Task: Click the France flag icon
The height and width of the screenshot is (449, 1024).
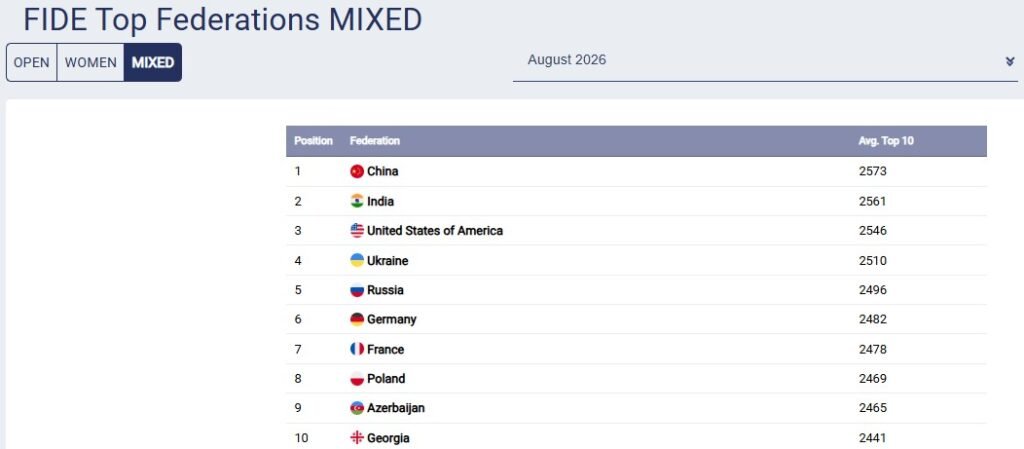Action: pos(357,349)
